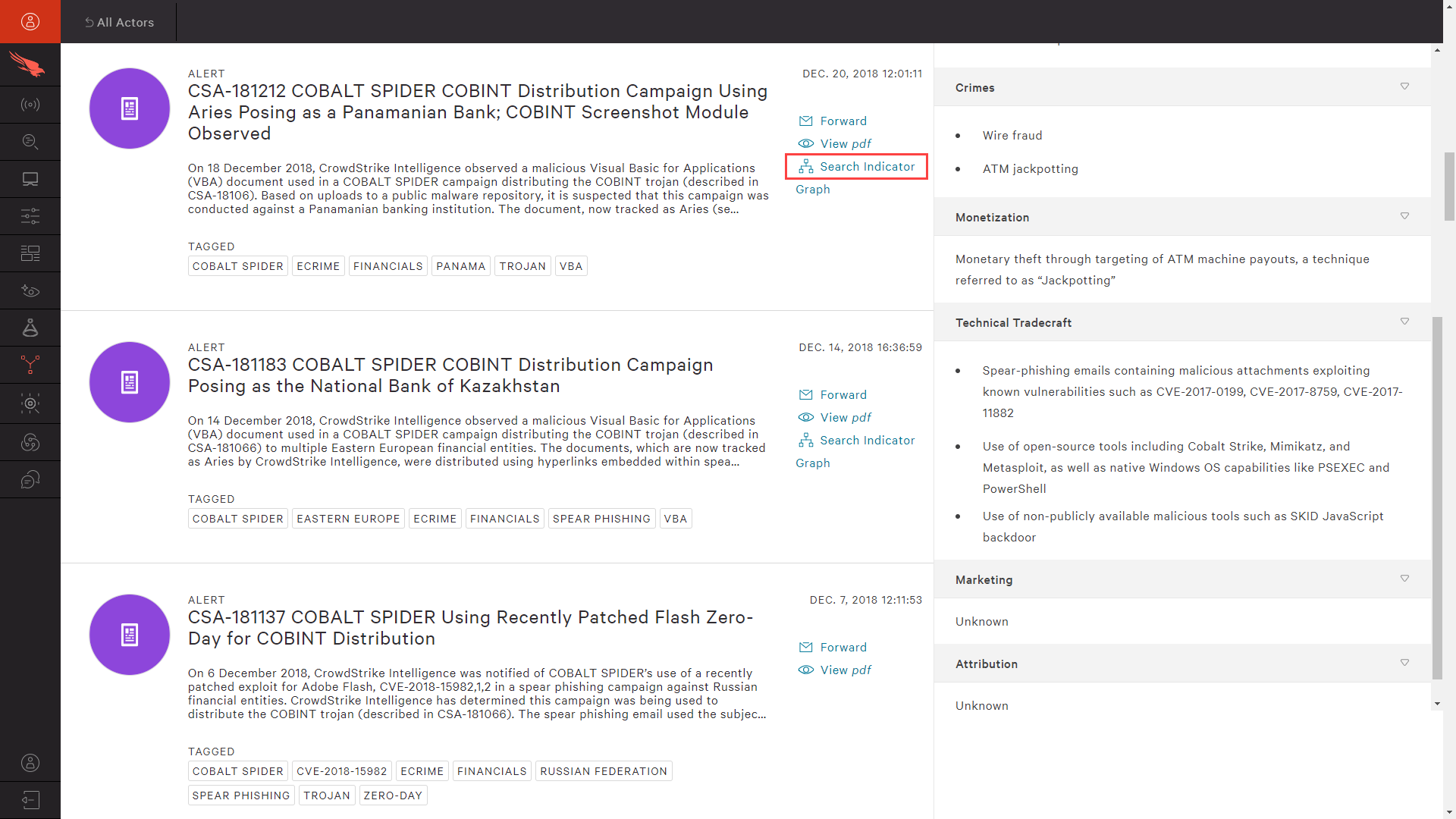Viewport: 1456px width, 819px height.
Task: Collapse the Attribution section
Action: 1404,663
